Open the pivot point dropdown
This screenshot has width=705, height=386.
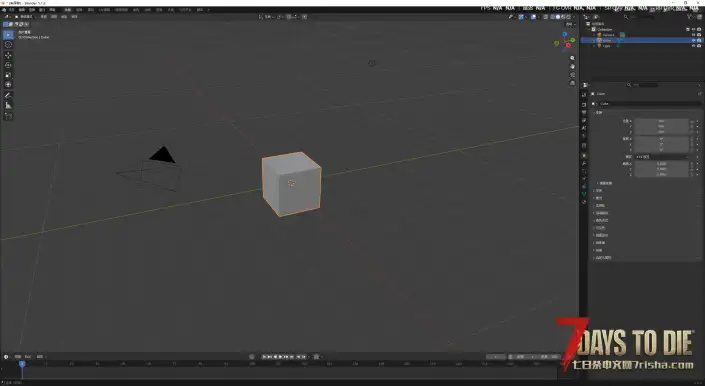[x=280, y=17]
